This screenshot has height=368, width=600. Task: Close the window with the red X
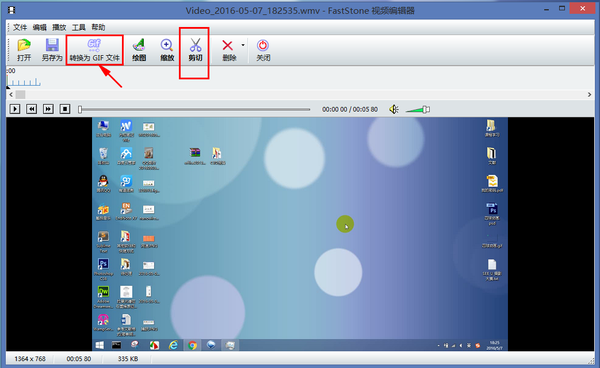point(582,8)
